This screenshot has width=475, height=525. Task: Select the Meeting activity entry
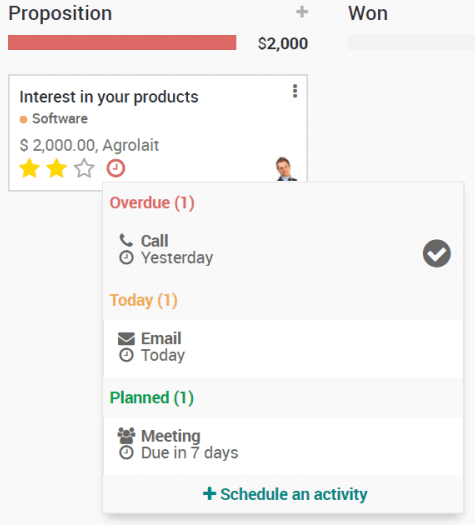283,446
